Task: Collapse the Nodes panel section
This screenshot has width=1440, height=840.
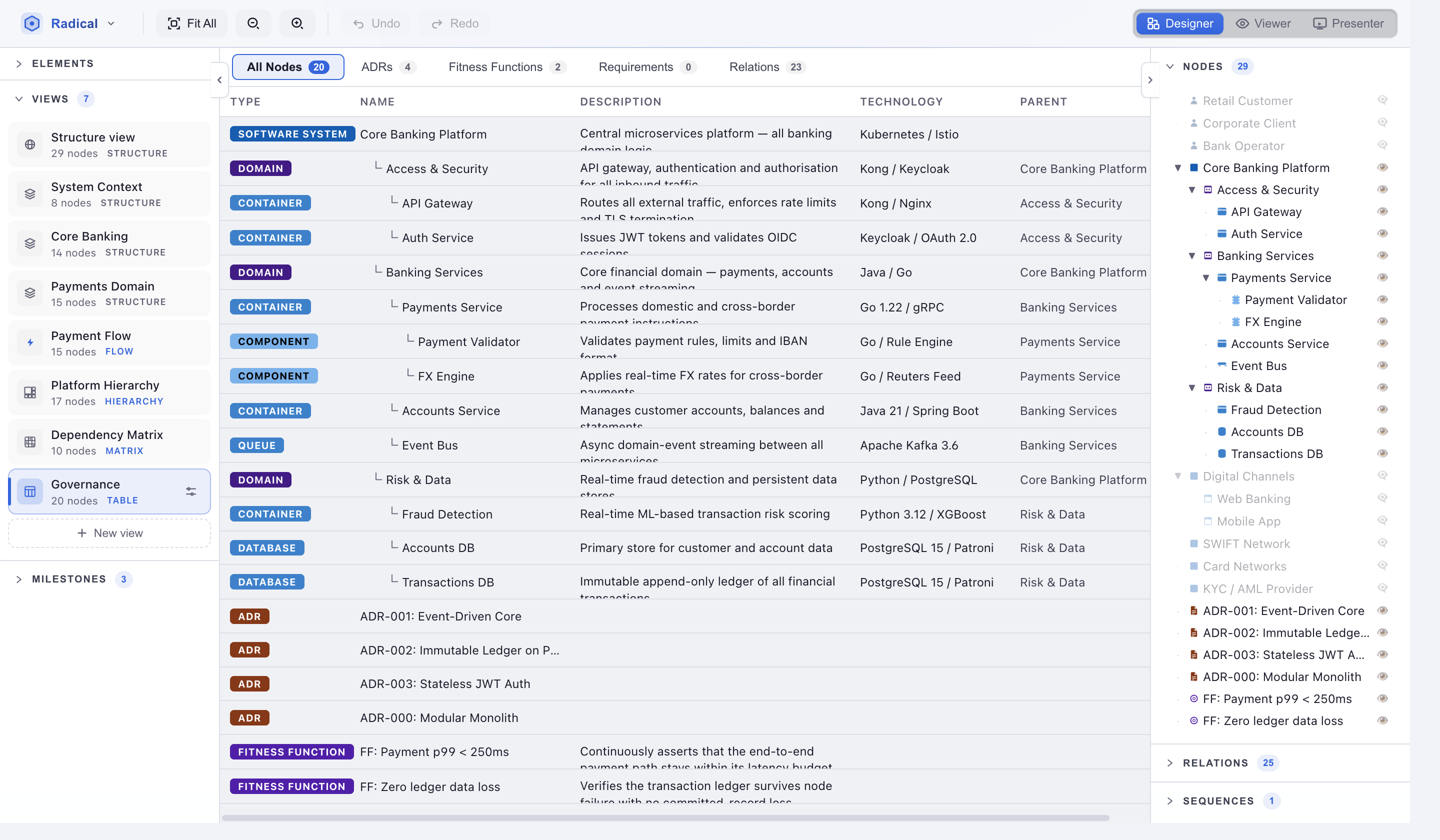Action: [x=1169, y=66]
